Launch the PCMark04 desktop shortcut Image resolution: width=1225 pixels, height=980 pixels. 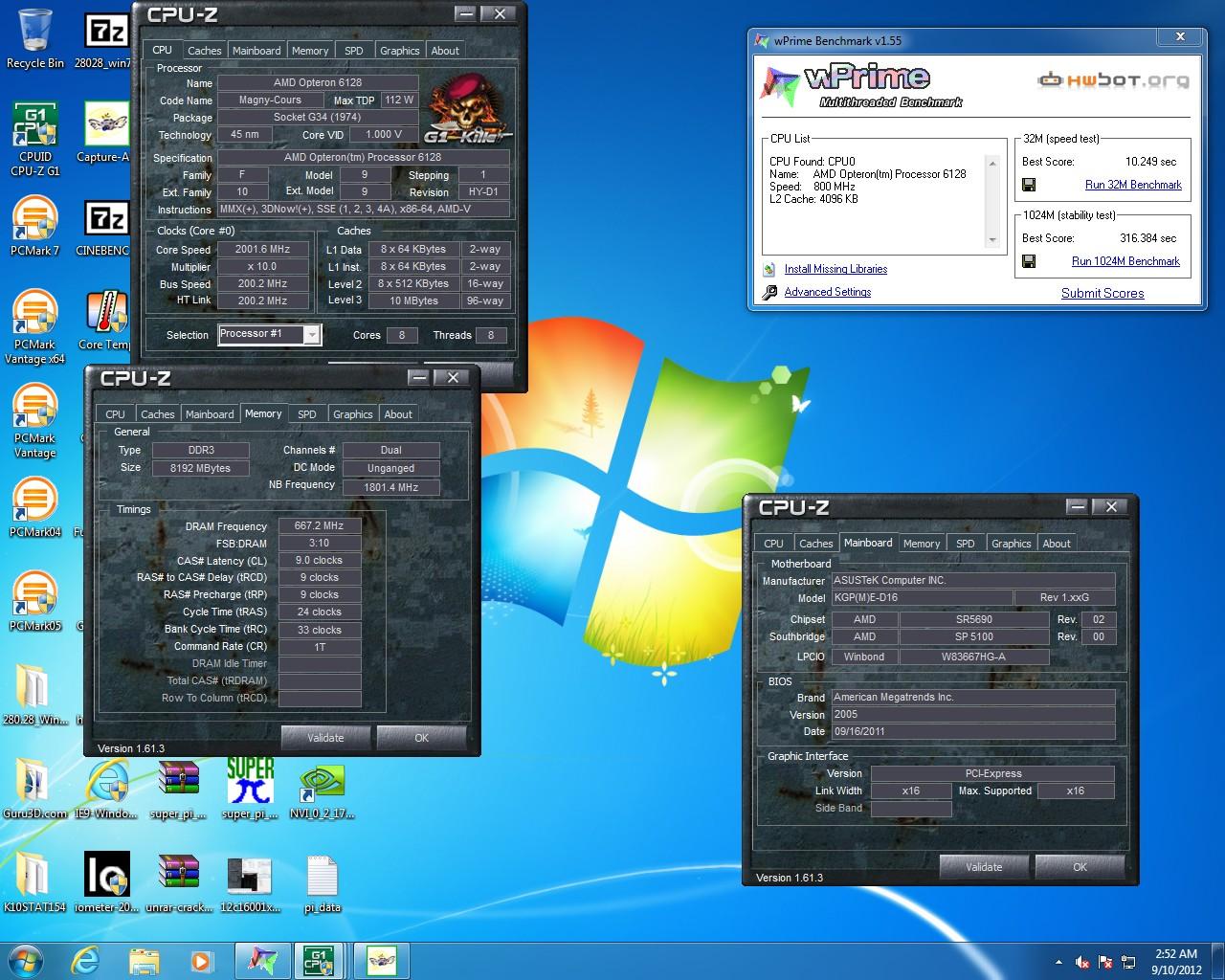click(x=34, y=507)
